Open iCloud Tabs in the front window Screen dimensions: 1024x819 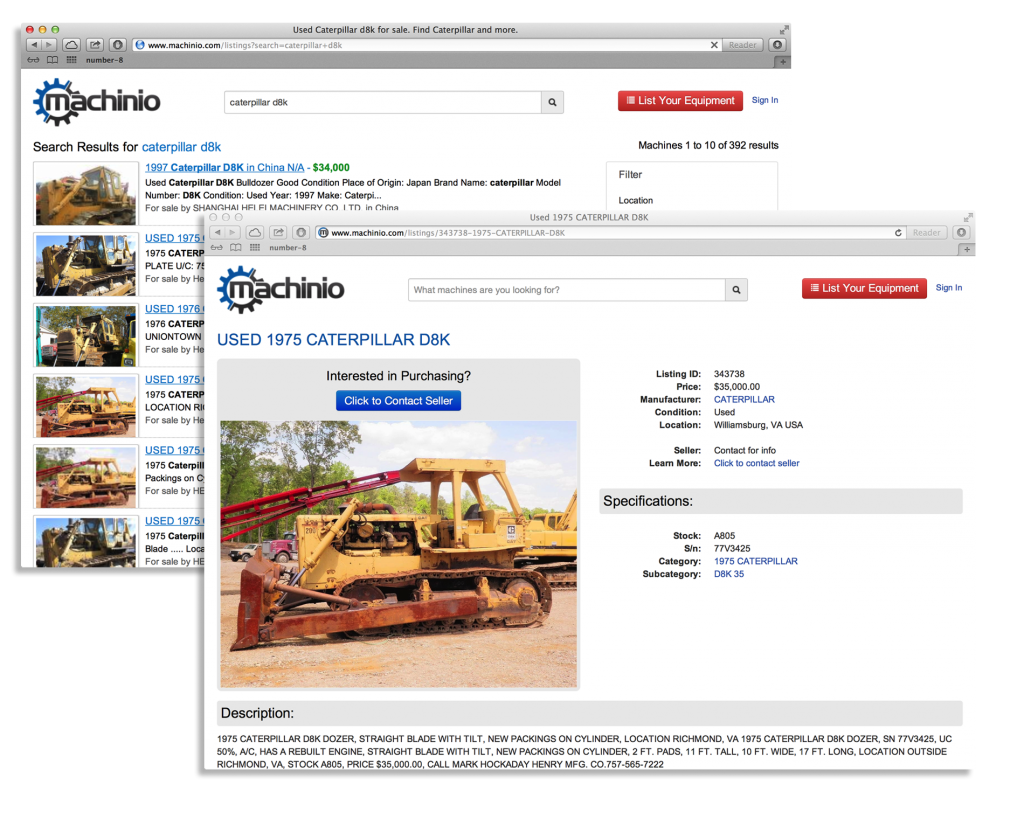[255, 233]
